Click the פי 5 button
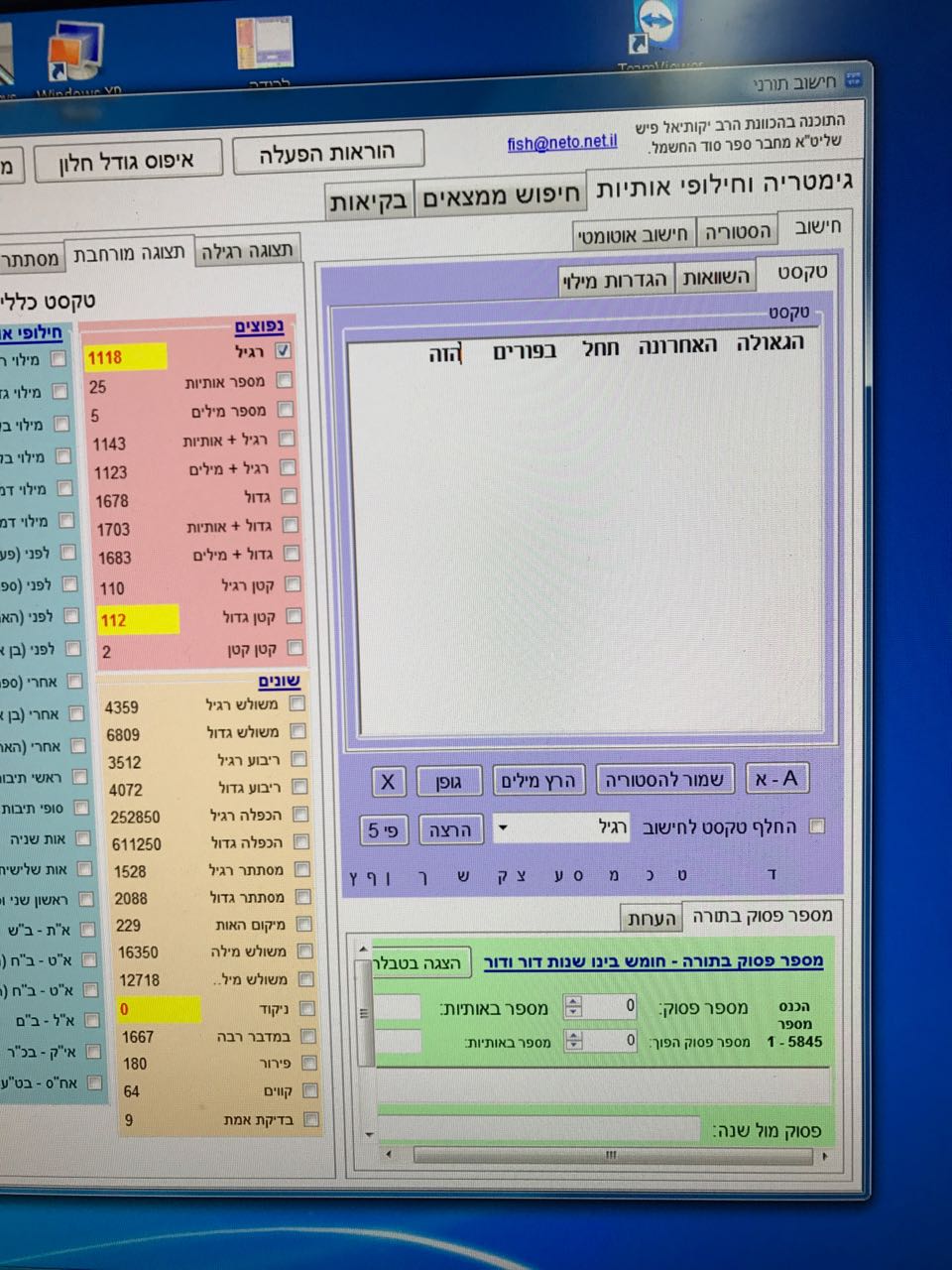The width and height of the screenshot is (952, 1270). coord(383,830)
